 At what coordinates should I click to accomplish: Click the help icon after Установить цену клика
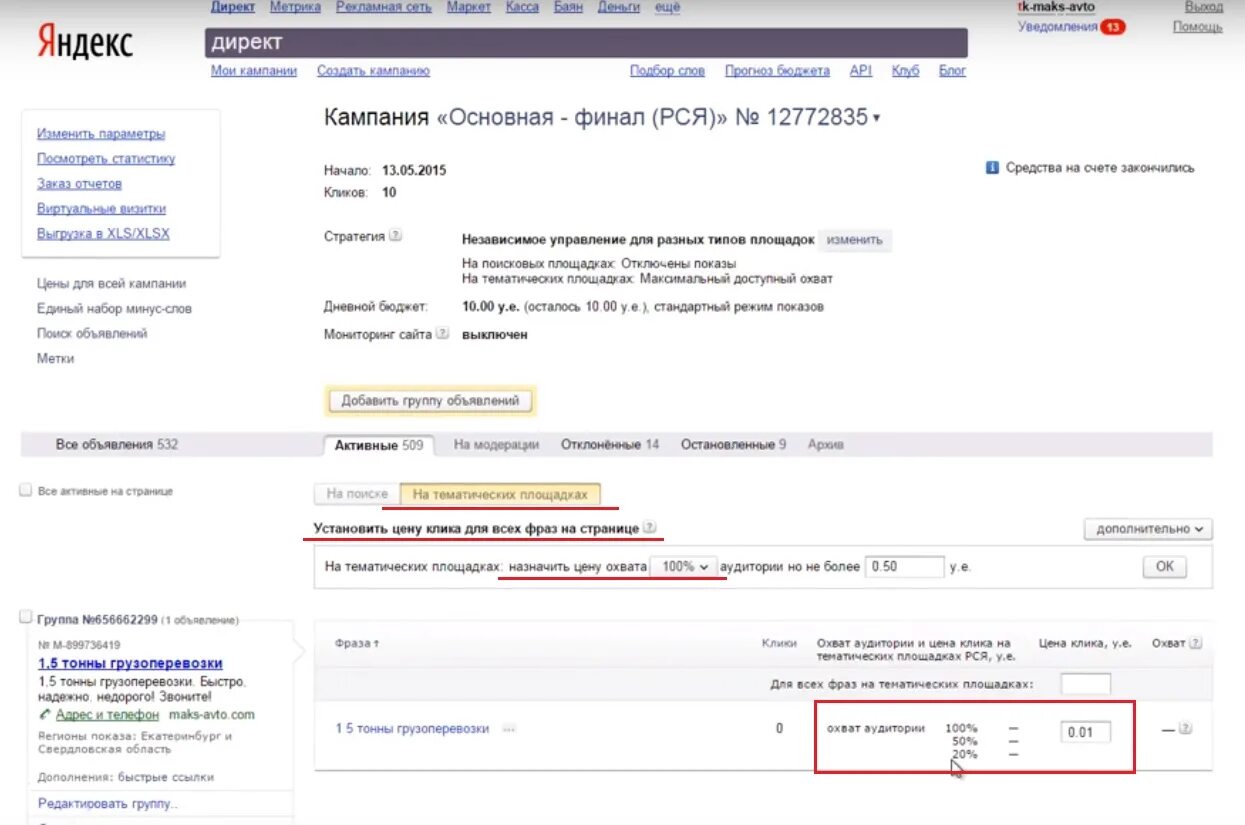click(651, 527)
